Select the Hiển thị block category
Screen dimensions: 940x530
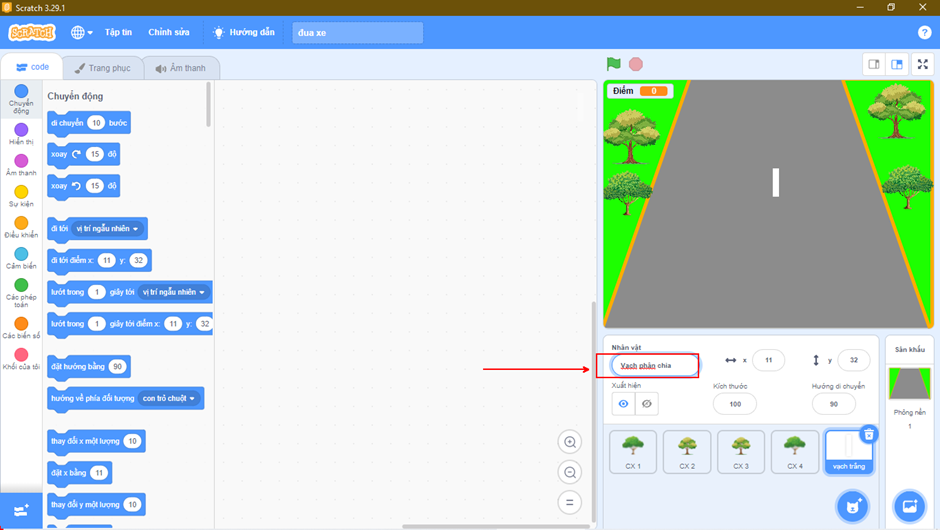pyautogui.click(x=21, y=134)
